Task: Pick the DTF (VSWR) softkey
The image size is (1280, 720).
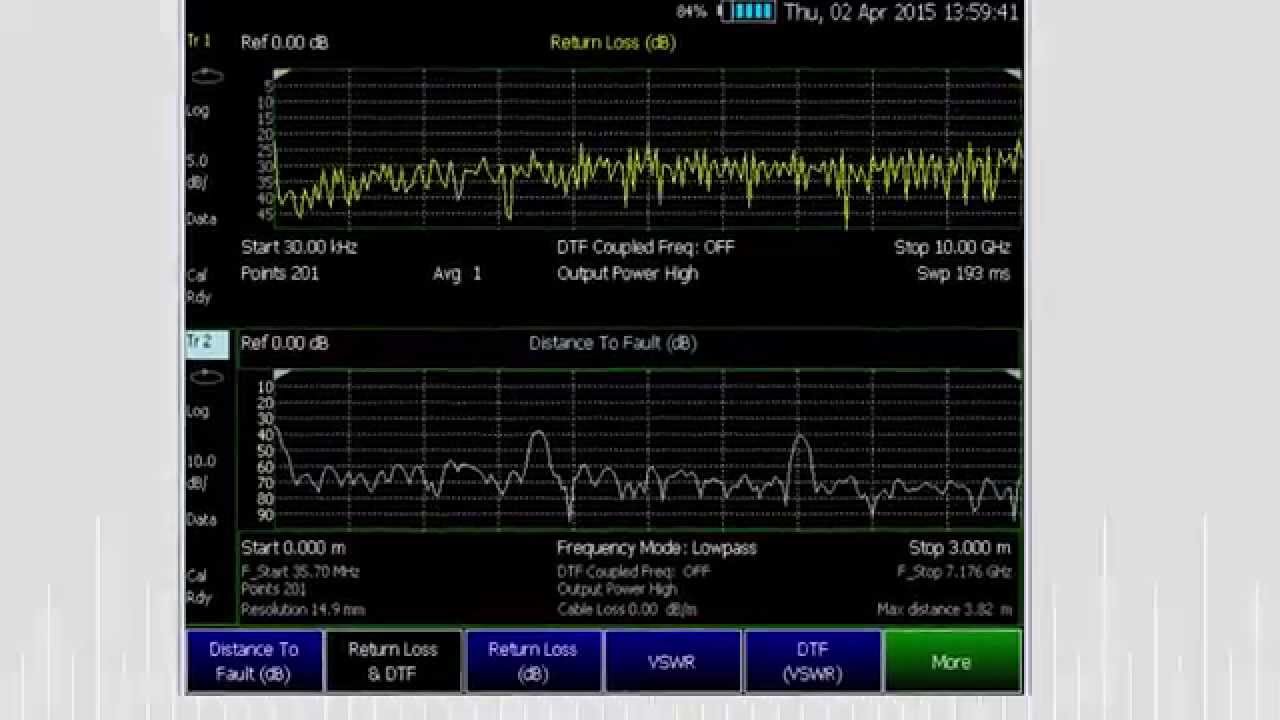Action: pos(812,661)
